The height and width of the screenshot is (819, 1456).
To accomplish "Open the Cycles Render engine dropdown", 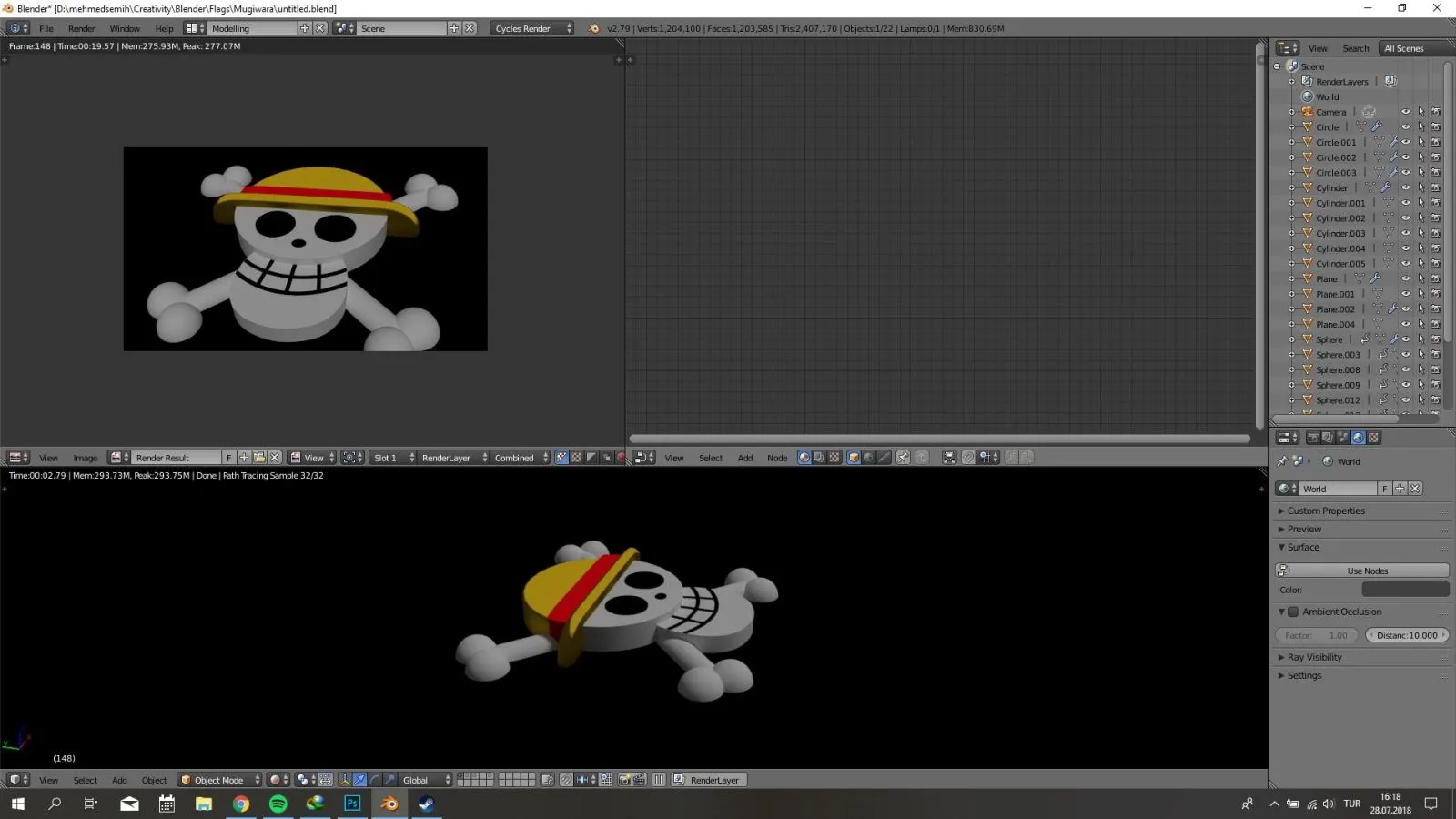I will click(x=532, y=28).
